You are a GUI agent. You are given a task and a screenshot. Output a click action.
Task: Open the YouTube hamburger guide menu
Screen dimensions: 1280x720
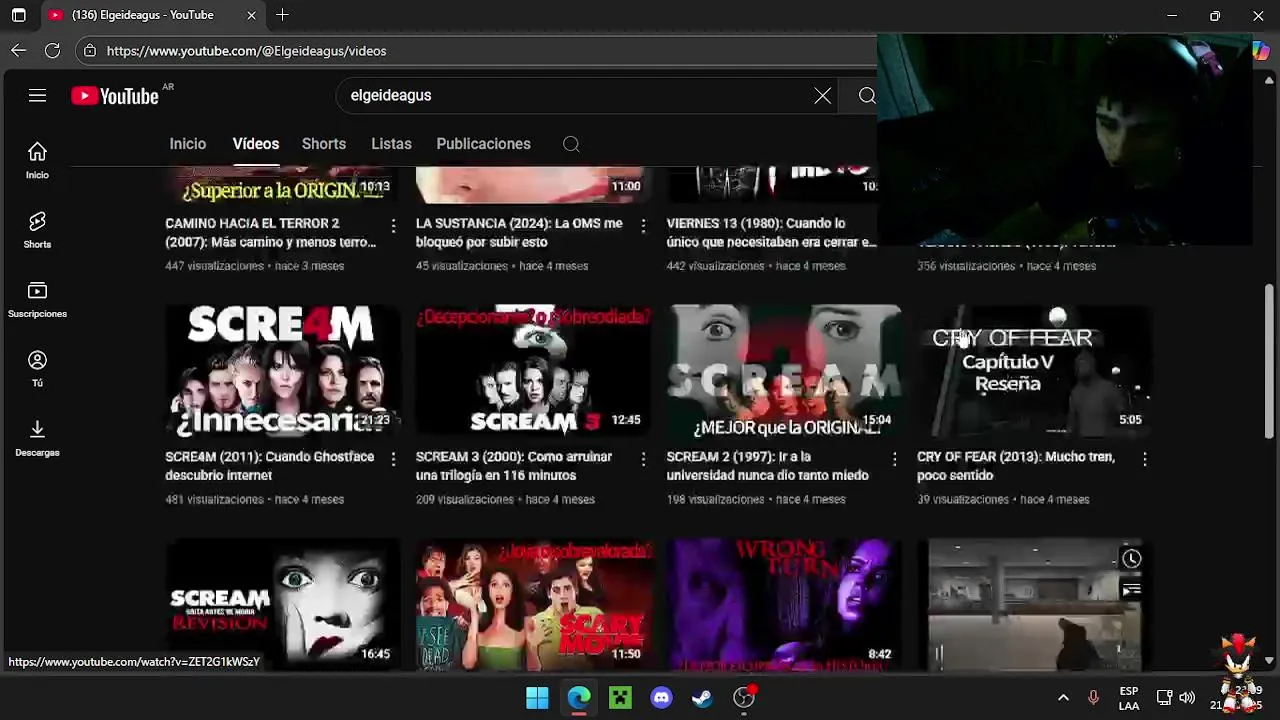tap(37, 96)
